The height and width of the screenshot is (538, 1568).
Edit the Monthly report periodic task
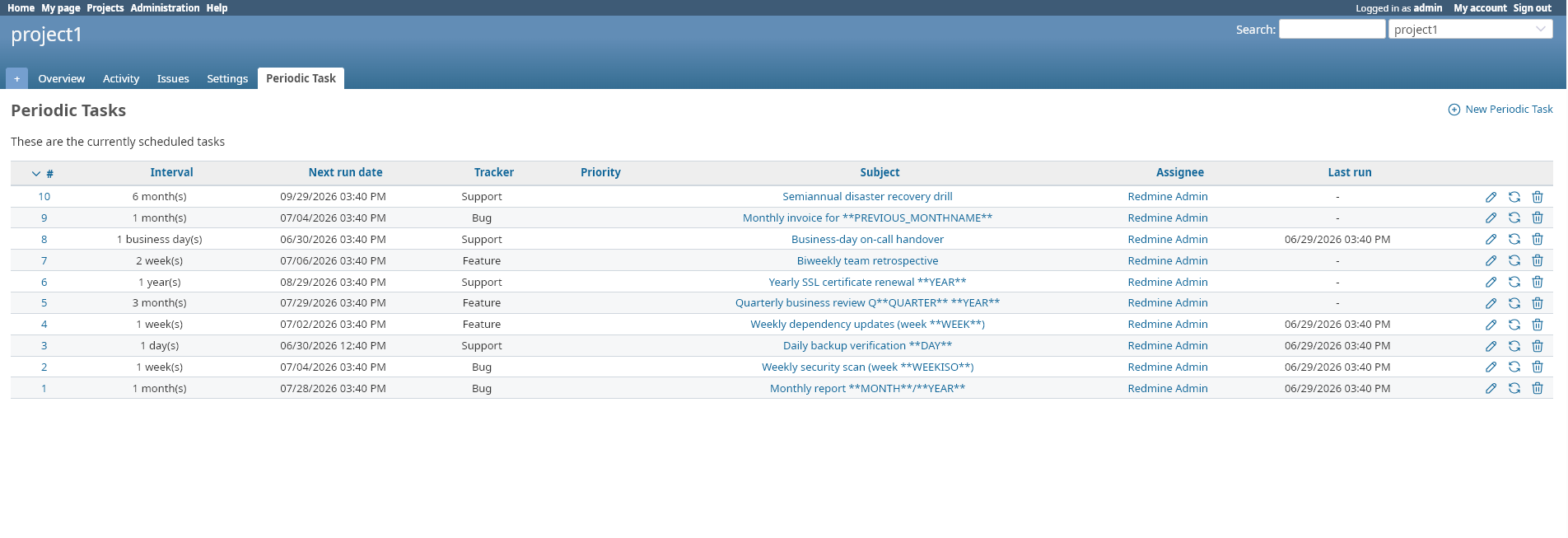(x=1491, y=388)
